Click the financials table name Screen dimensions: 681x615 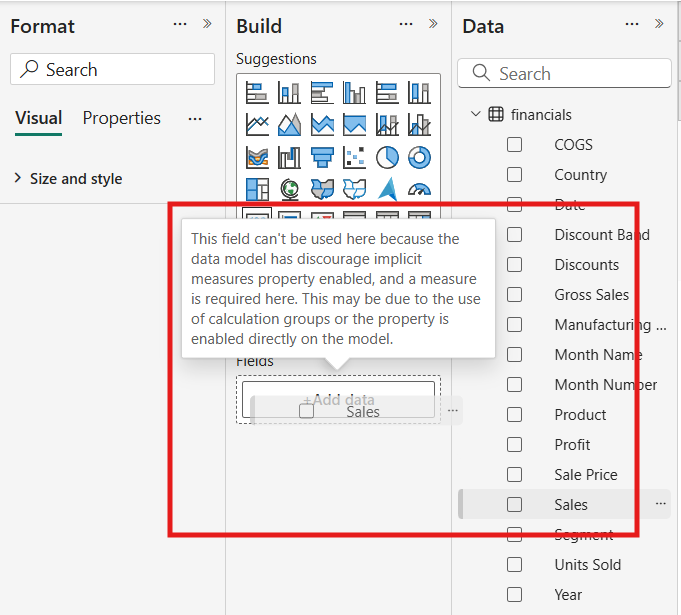pos(541,115)
